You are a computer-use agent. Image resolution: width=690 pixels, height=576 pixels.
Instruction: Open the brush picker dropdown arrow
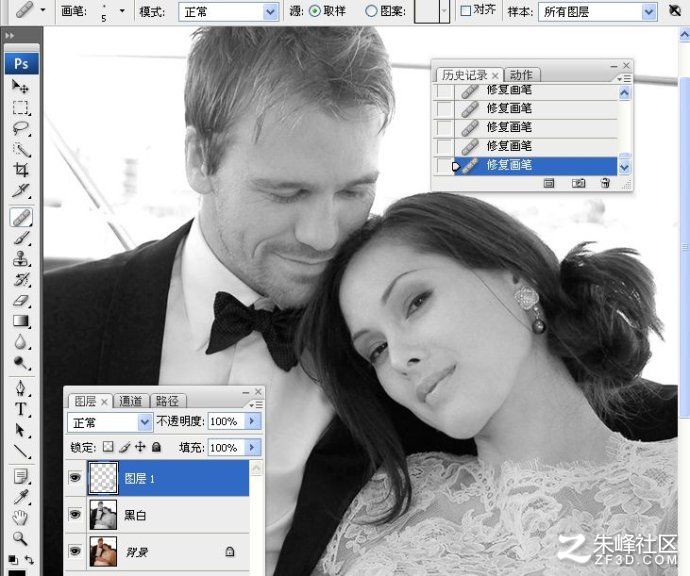[122, 11]
